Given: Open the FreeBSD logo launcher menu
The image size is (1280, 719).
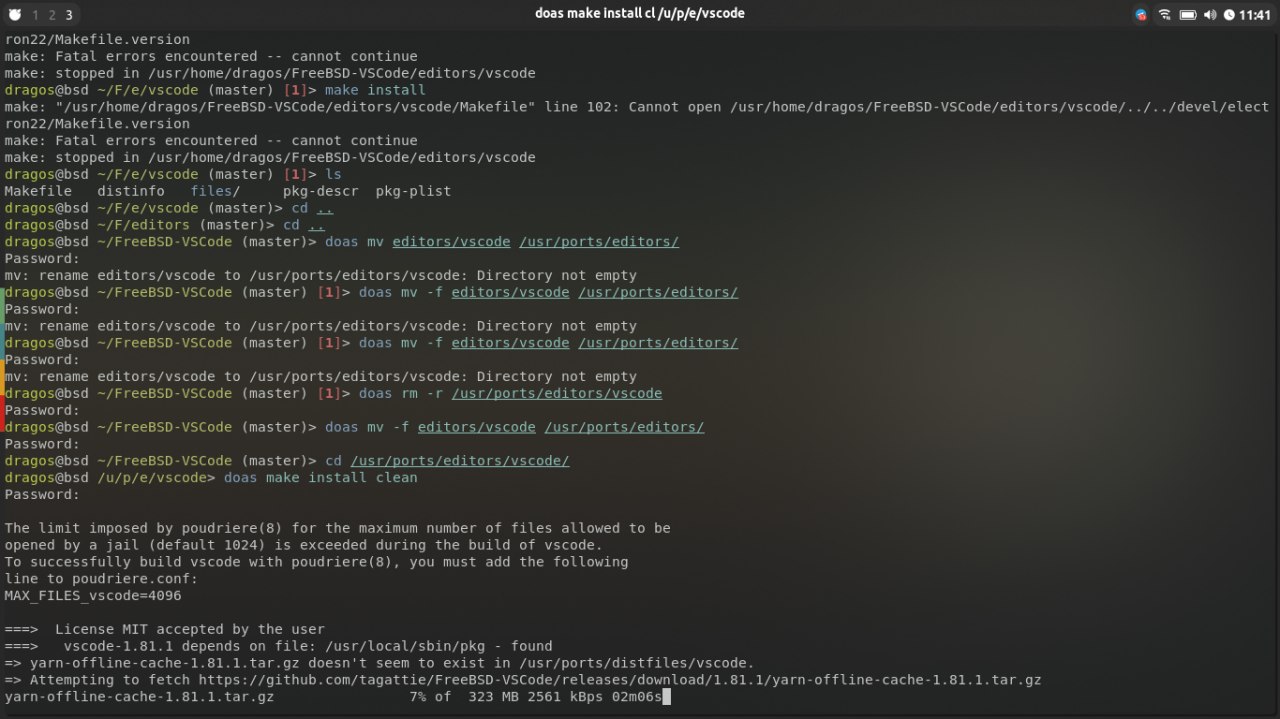Looking at the screenshot, I should [x=13, y=15].
